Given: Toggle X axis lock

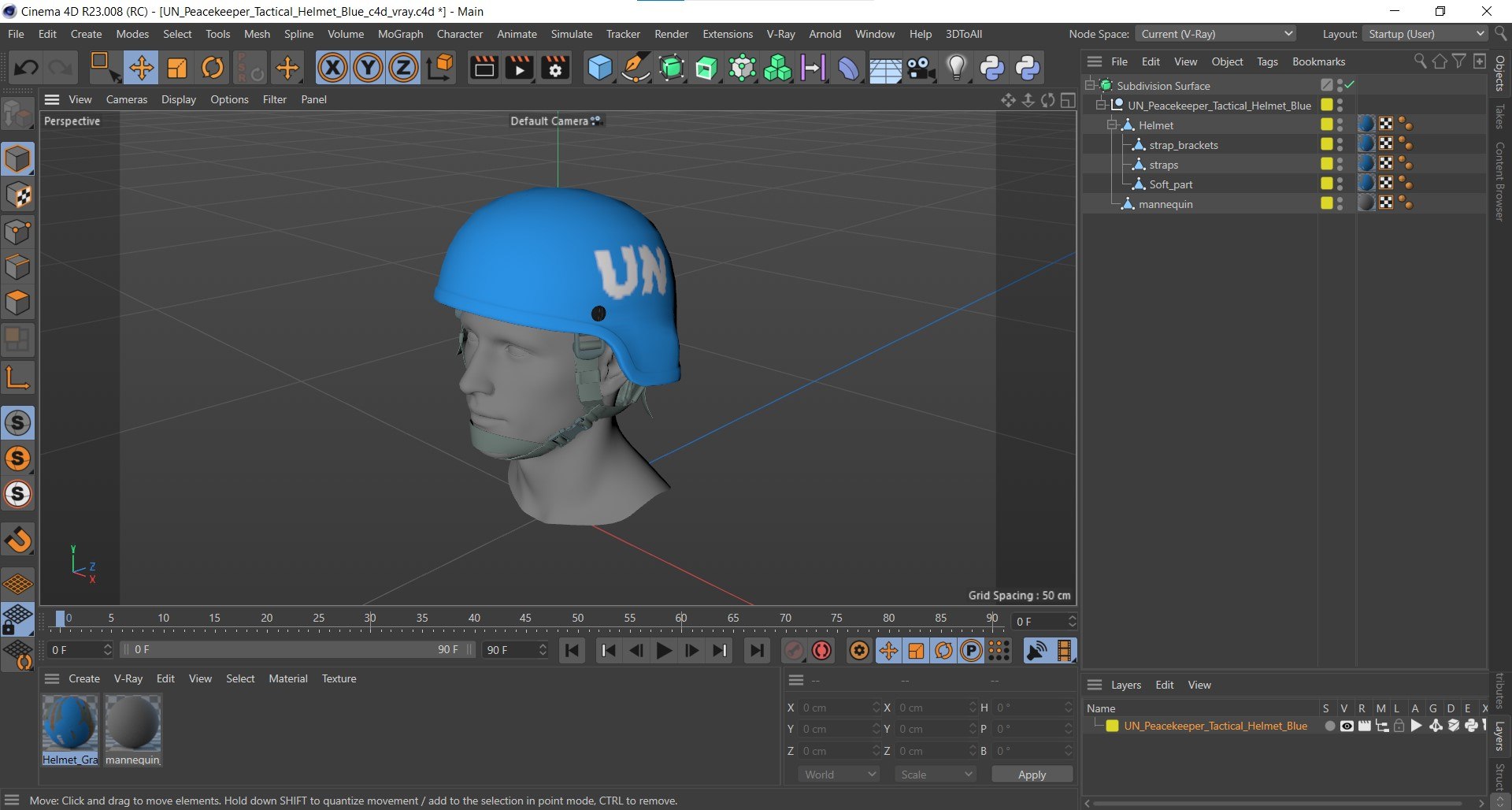Looking at the screenshot, I should click(332, 68).
